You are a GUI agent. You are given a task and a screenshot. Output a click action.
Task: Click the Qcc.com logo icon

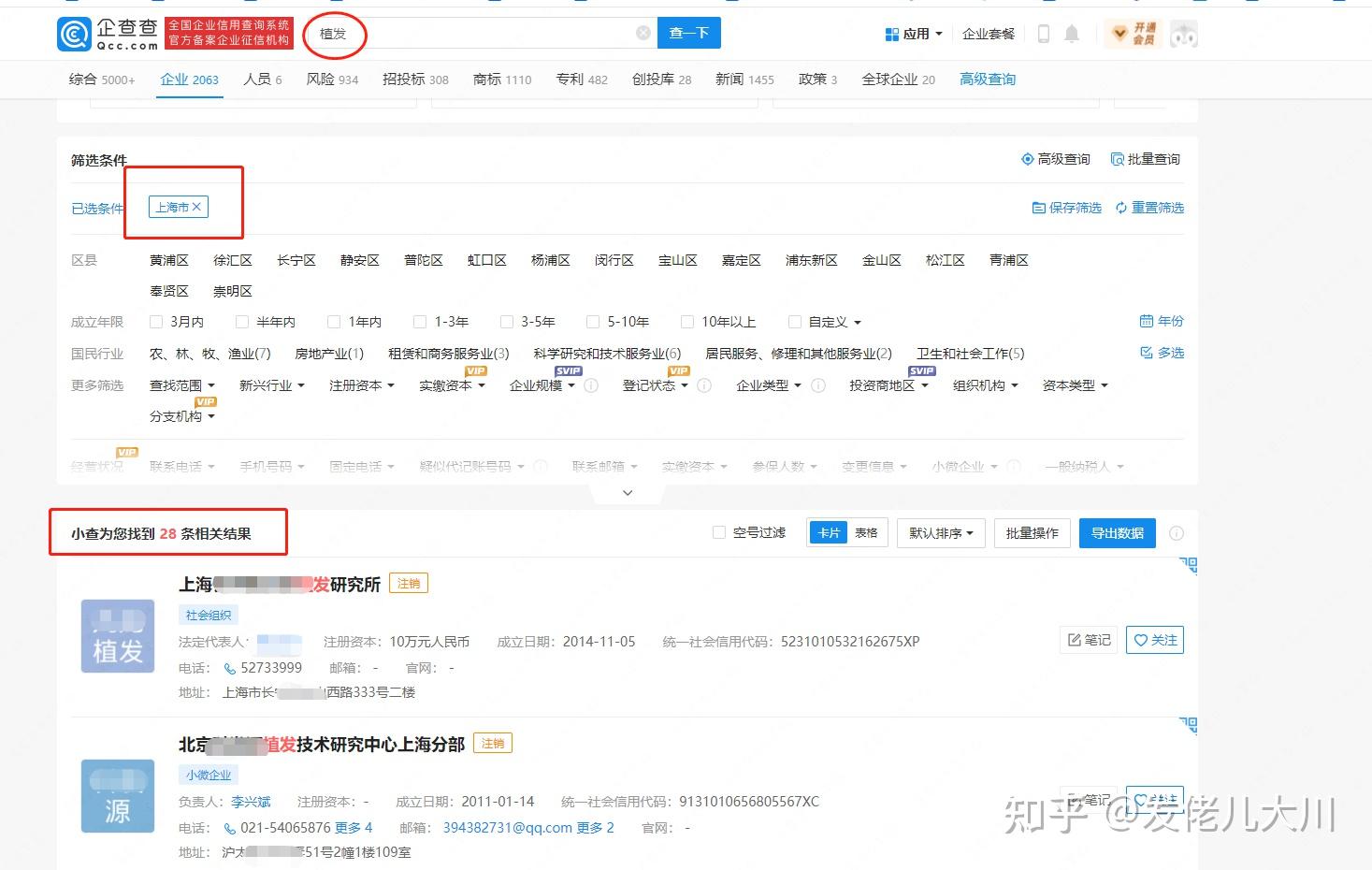74,35
